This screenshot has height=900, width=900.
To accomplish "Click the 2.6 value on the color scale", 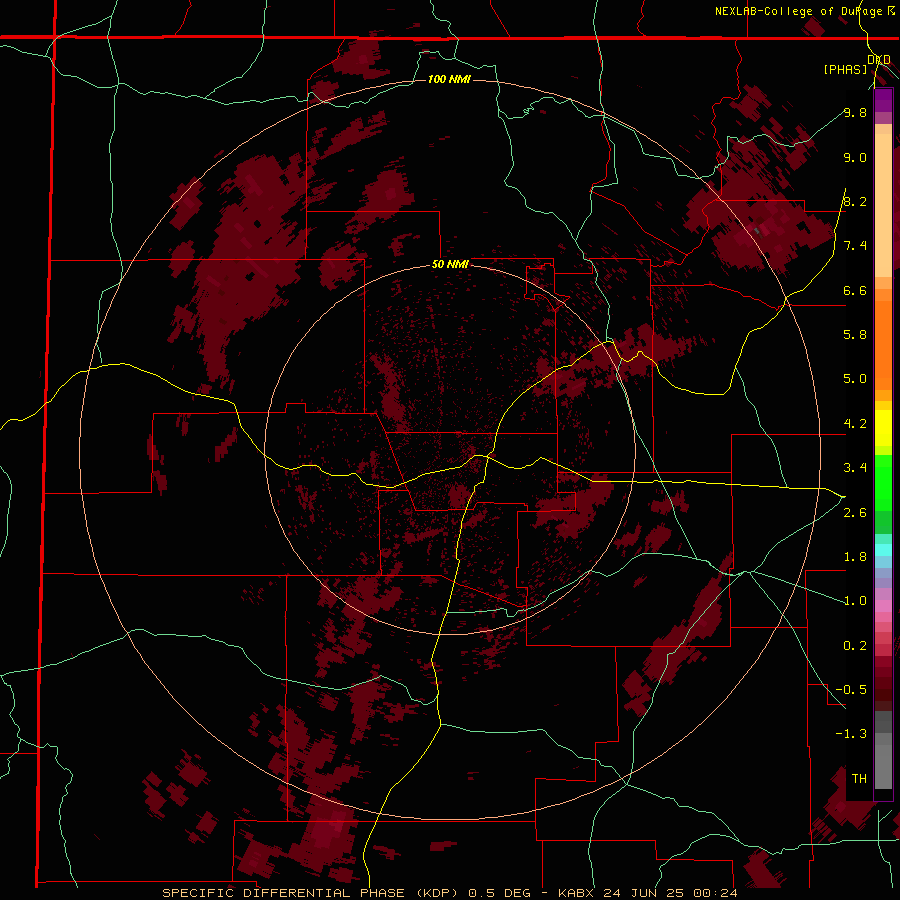I will (x=855, y=513).
